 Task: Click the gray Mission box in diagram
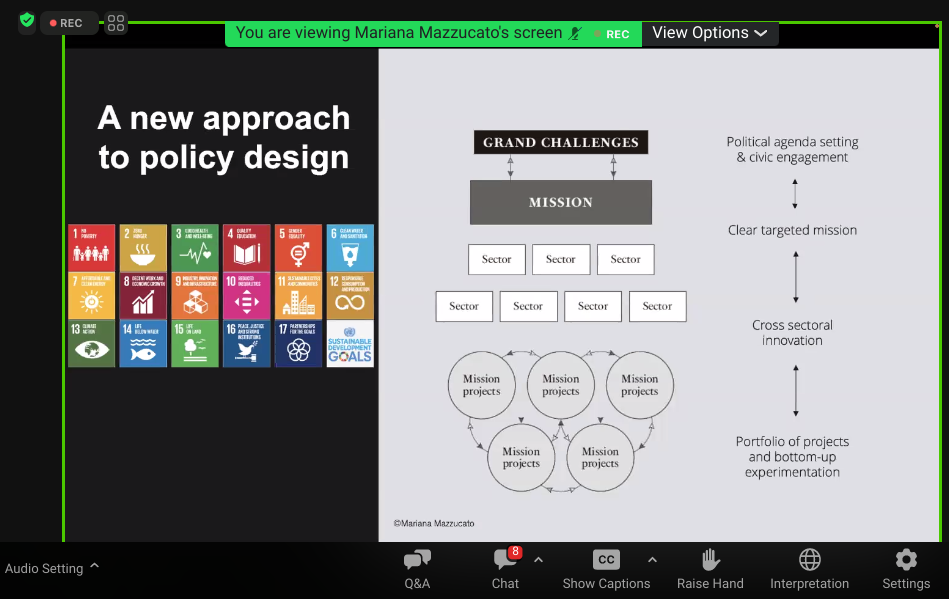pyautogui.click(x=560, y=202)
